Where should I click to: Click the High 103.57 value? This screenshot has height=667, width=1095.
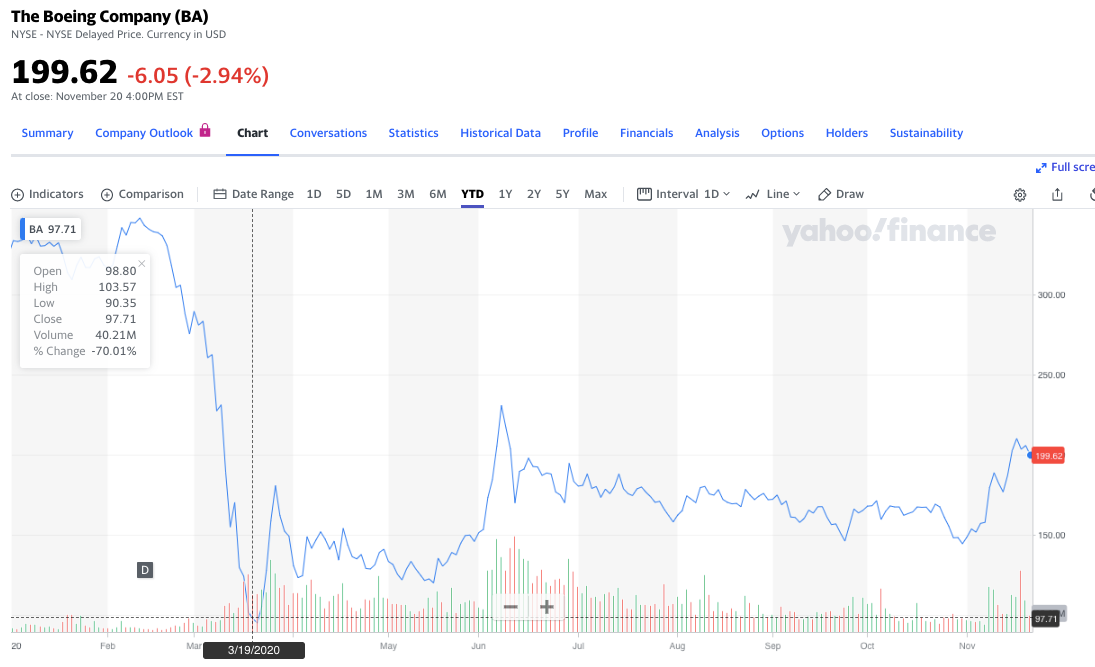pos(117,287)
